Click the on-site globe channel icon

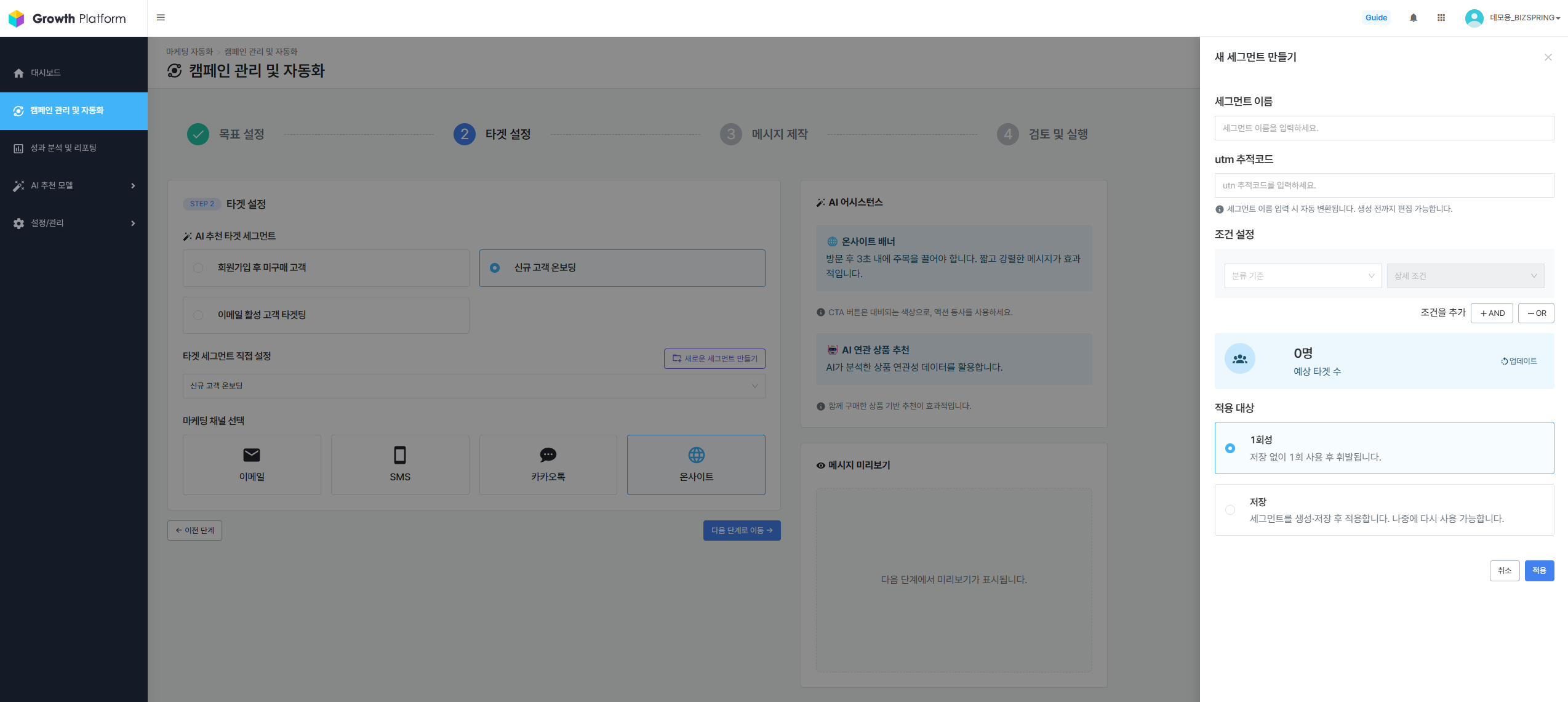click(696, 455)
